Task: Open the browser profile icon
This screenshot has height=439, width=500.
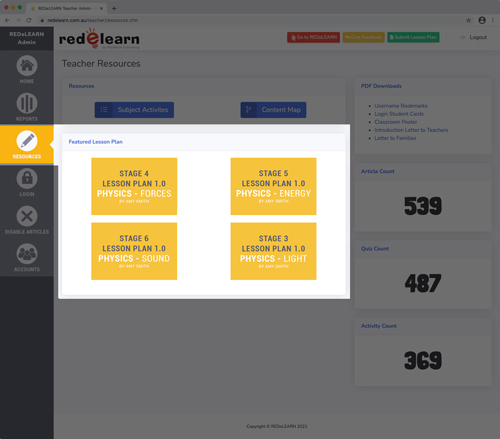Action: click(x=482, y=20)
